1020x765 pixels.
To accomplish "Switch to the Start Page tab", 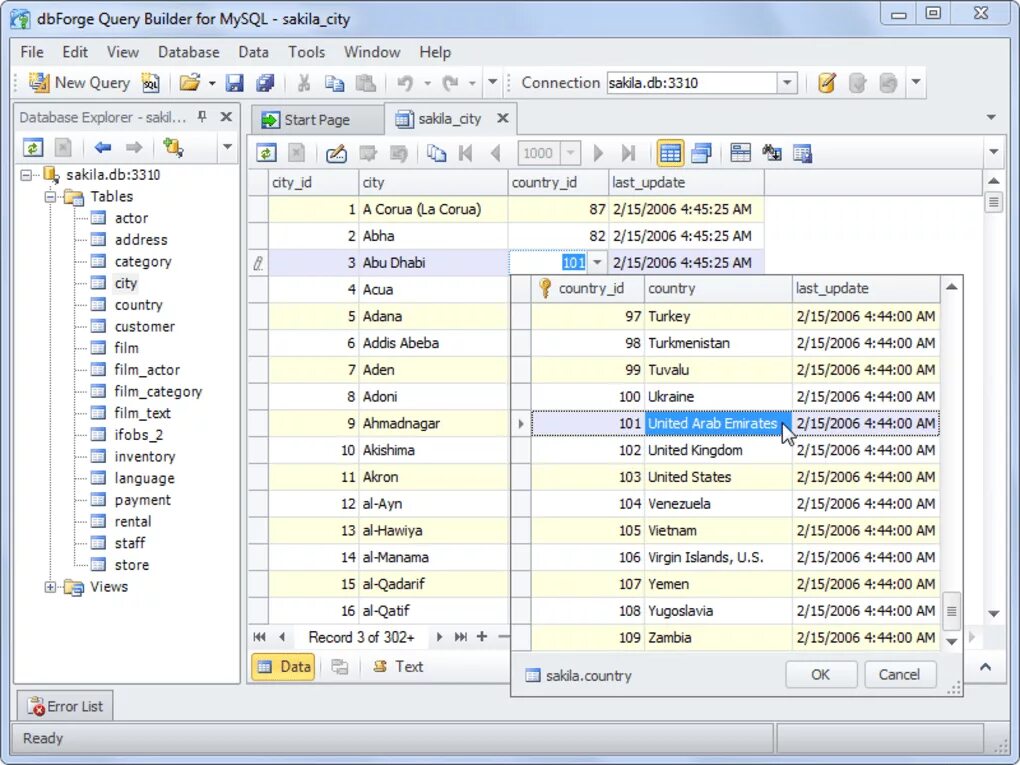I will coord(316,120).
